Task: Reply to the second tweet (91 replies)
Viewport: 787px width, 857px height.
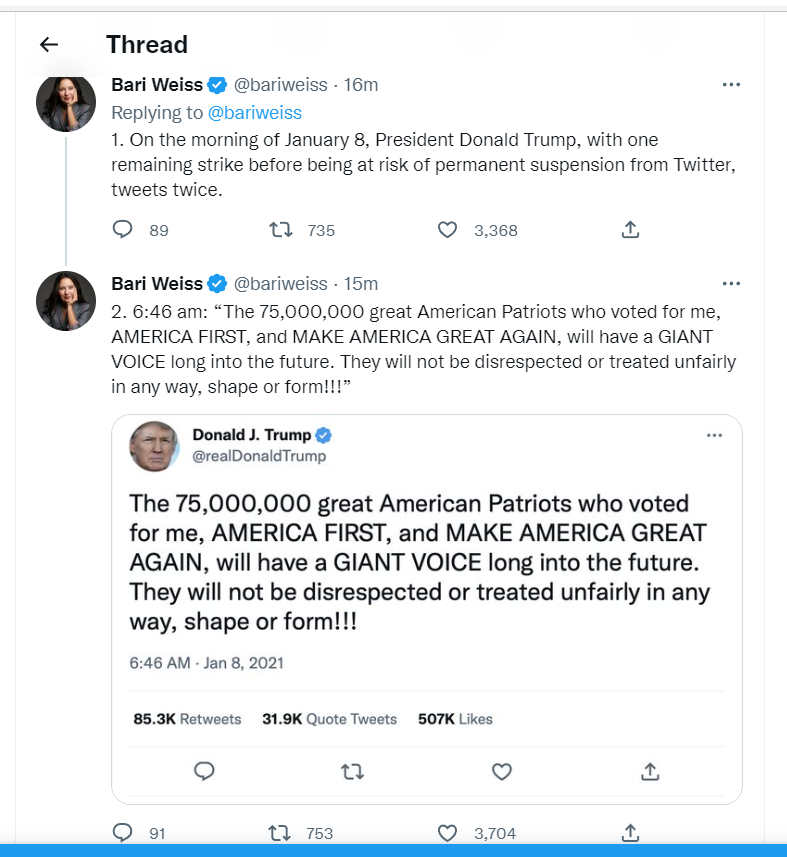Action: [123, 832]
